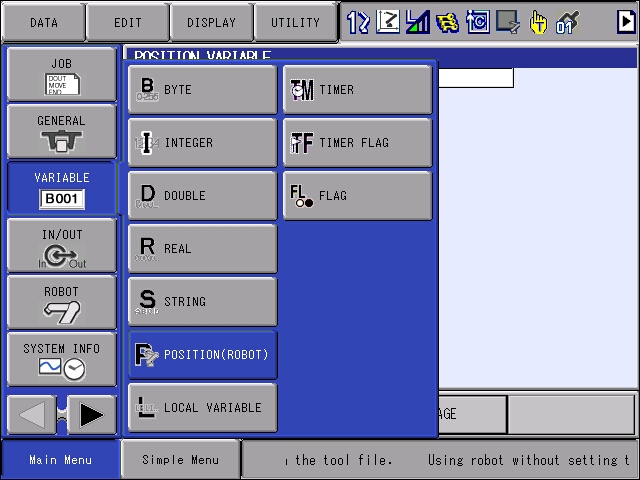640x480 pixels.
Task: Select the VARIABLE B001 menu item
Action: (62, 188)
